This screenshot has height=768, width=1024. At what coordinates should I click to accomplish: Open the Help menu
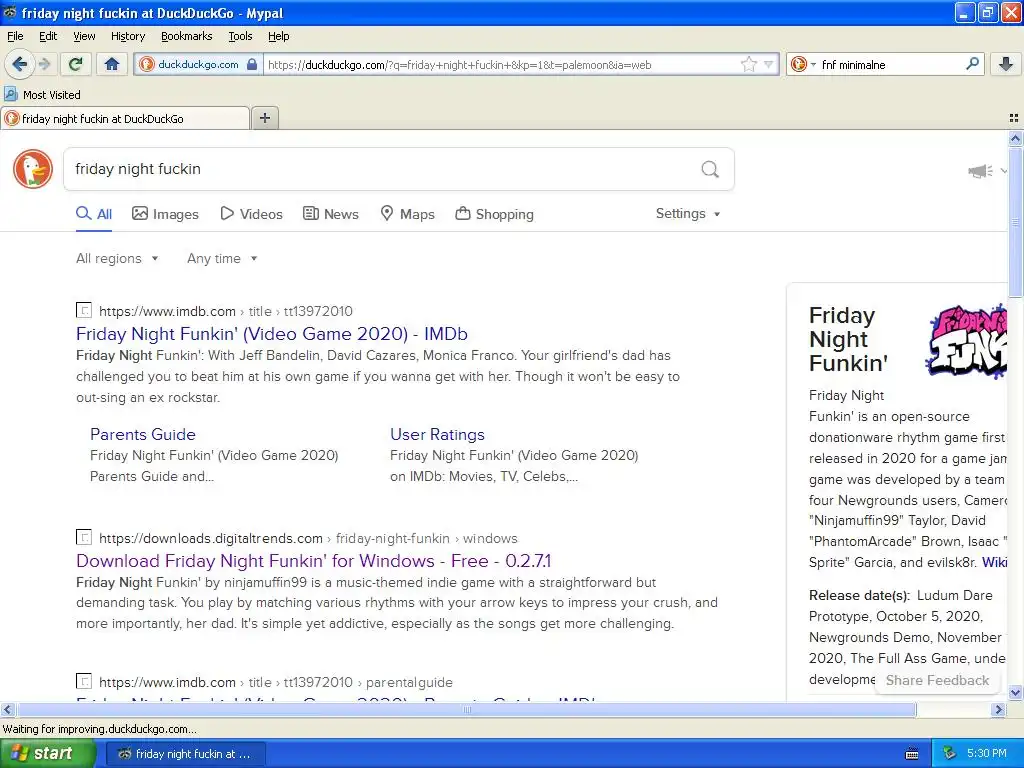pyautogui.click(x=278, y=36)
